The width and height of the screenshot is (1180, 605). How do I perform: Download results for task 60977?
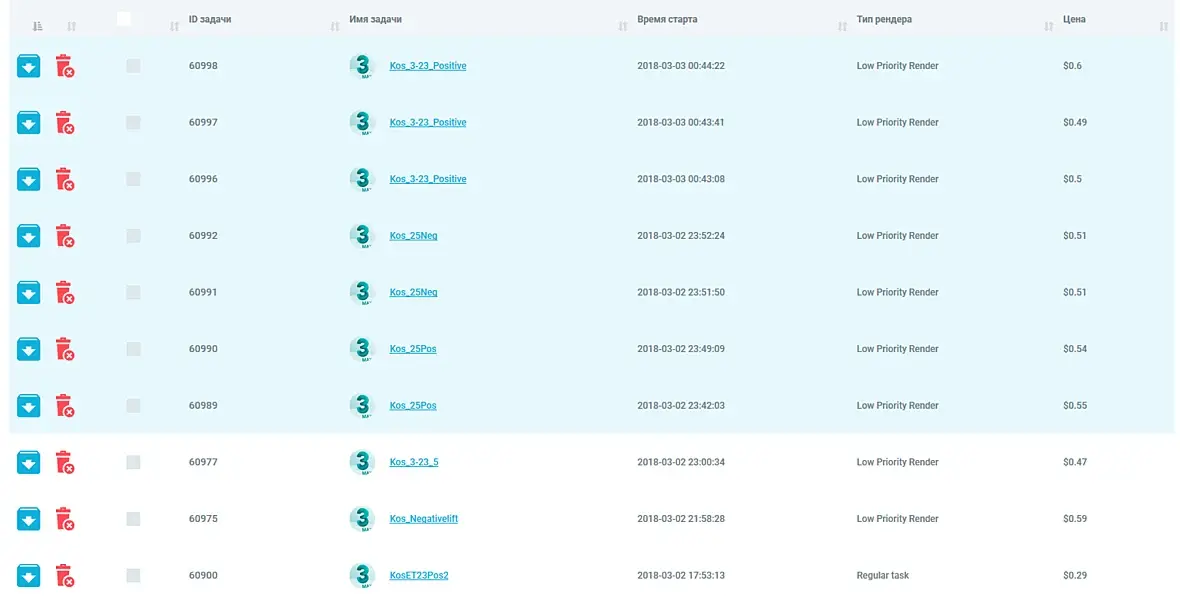pyautogui.click(x=28, y=462)
